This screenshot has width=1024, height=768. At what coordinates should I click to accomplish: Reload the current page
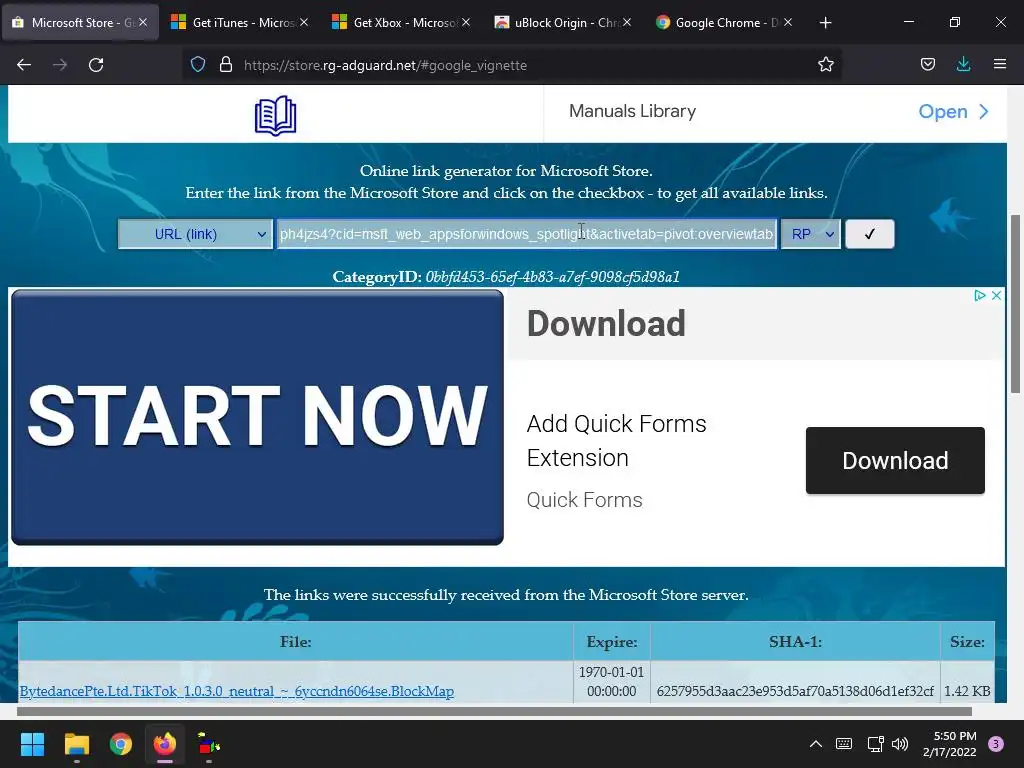point(96,65)
